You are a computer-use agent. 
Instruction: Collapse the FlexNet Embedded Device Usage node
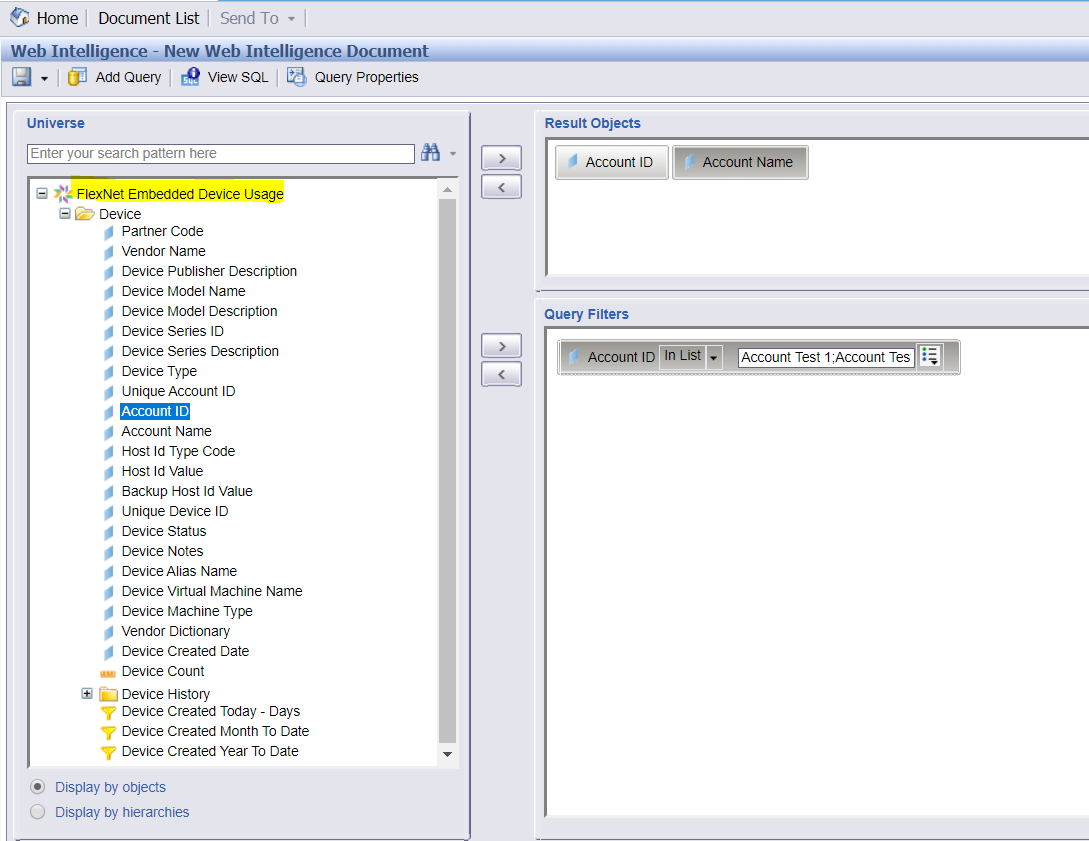click(42, 194)
